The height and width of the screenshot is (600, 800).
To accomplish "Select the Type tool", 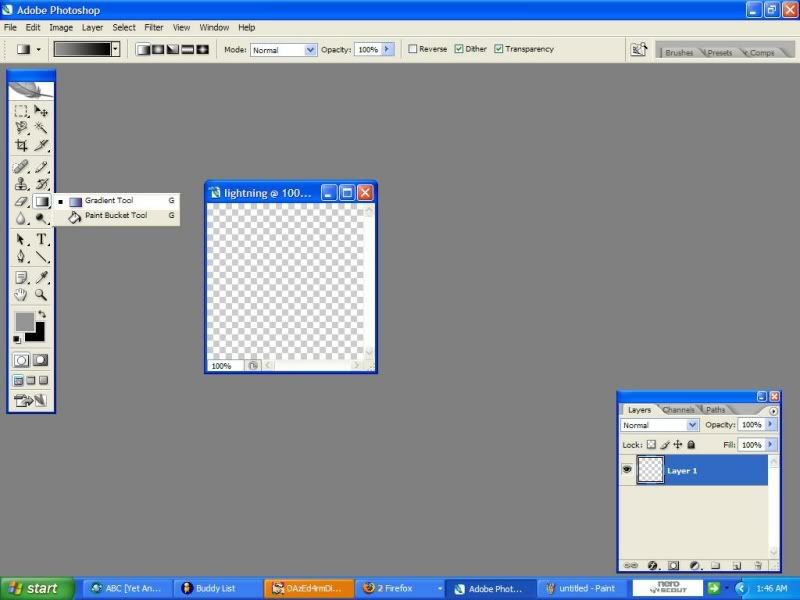I will [41, 239].
